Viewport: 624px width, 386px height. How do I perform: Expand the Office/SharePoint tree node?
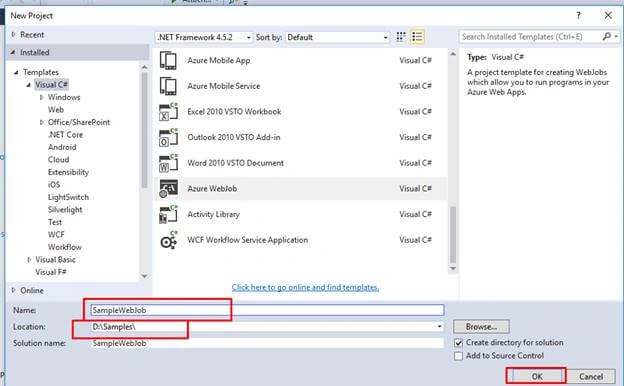[41, 122]
